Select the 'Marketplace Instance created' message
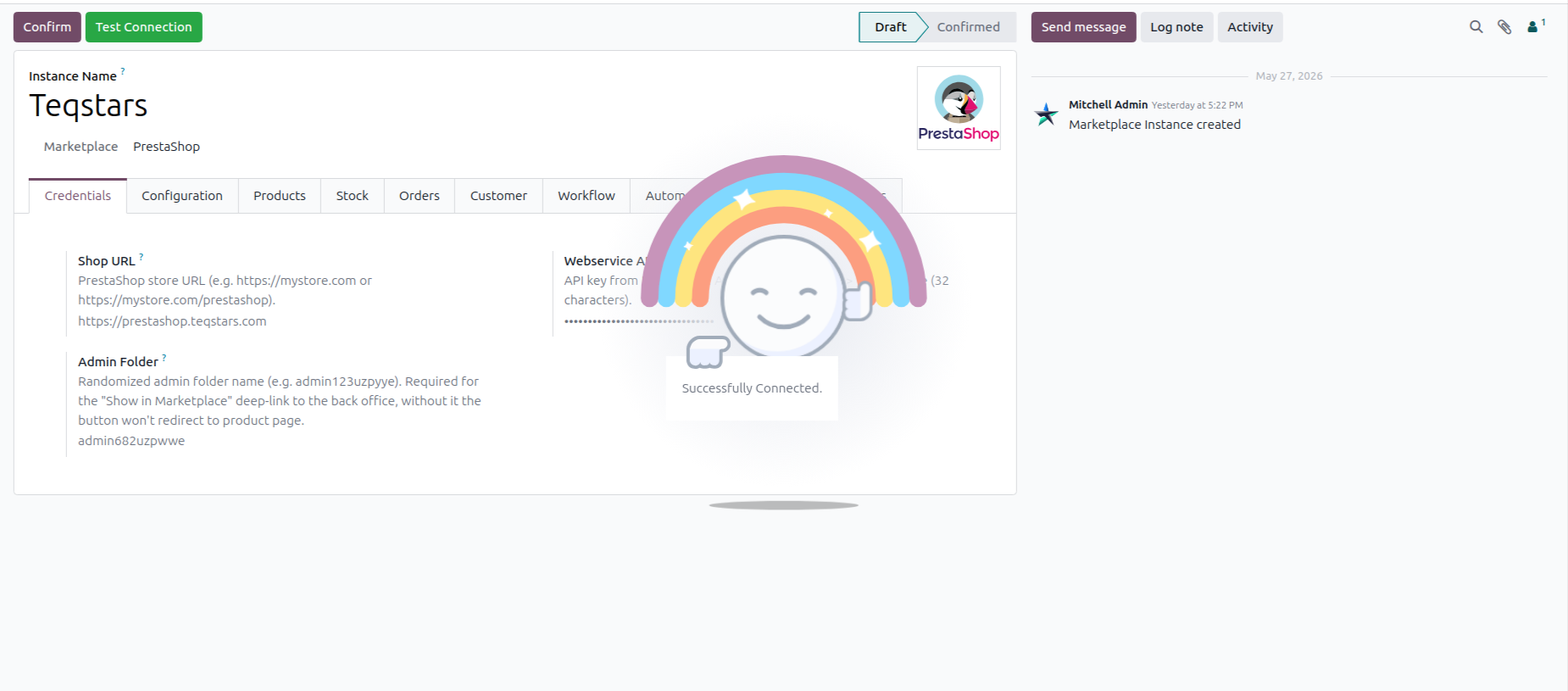This screenshot has width=1568, height=691. (x=1154, y=125)
